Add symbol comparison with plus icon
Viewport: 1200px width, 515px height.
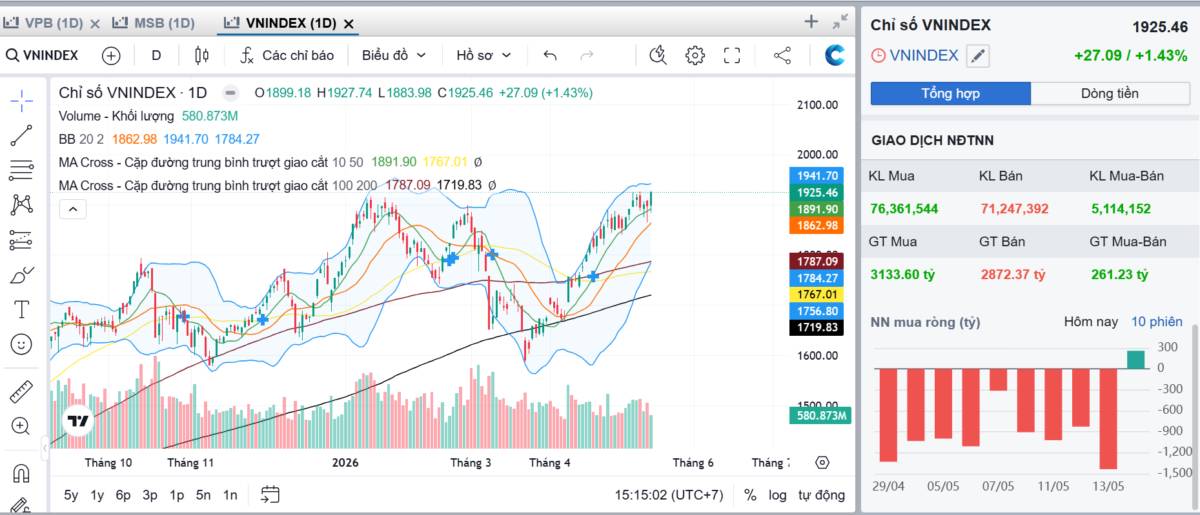tap(111, 56)
